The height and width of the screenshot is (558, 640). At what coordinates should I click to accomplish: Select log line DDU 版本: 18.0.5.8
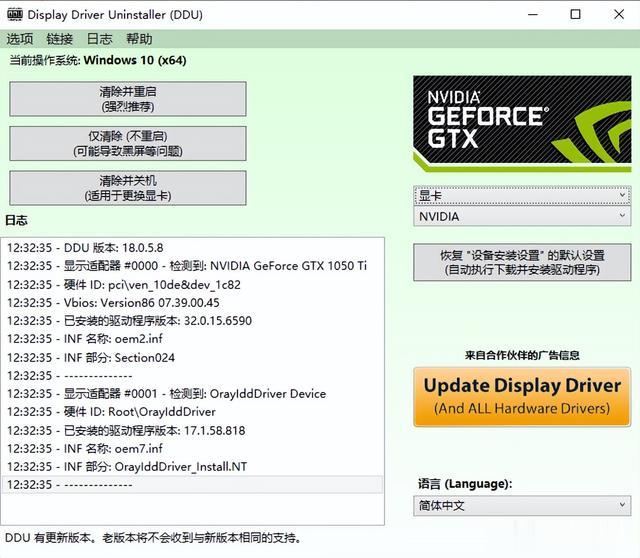point(192,248)
